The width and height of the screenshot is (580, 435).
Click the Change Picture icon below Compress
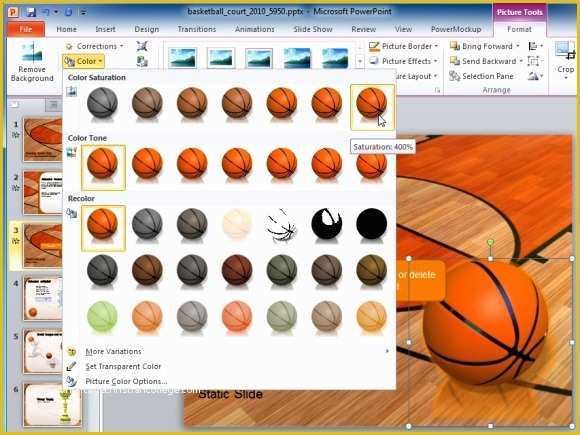142,61
